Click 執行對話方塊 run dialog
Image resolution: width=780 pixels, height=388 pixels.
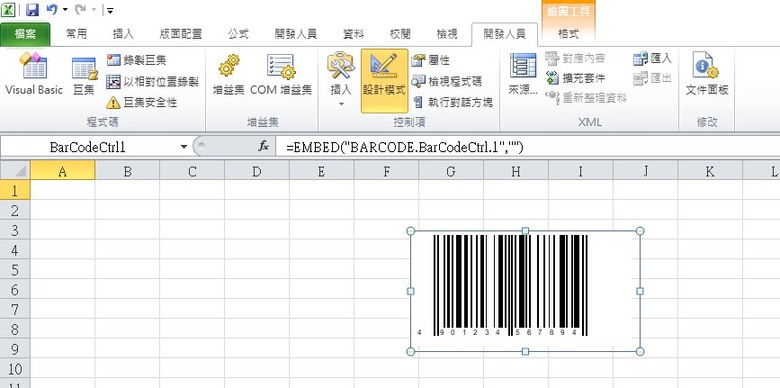452,102
